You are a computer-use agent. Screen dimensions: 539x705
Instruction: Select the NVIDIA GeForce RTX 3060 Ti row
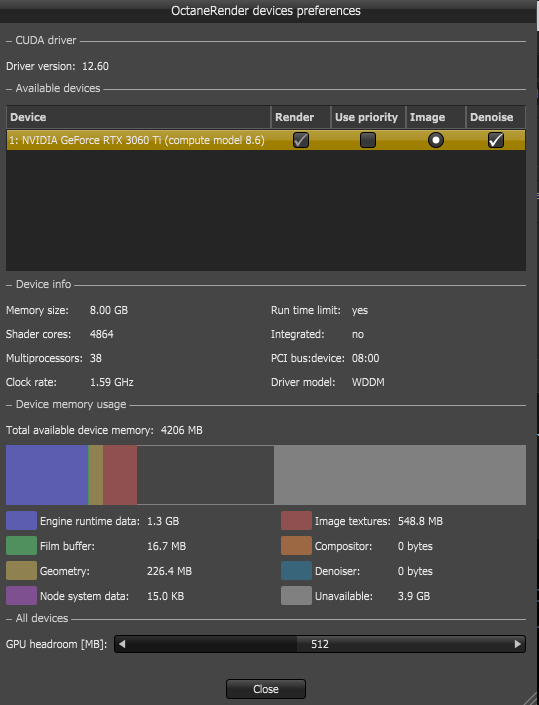[266, 140]
